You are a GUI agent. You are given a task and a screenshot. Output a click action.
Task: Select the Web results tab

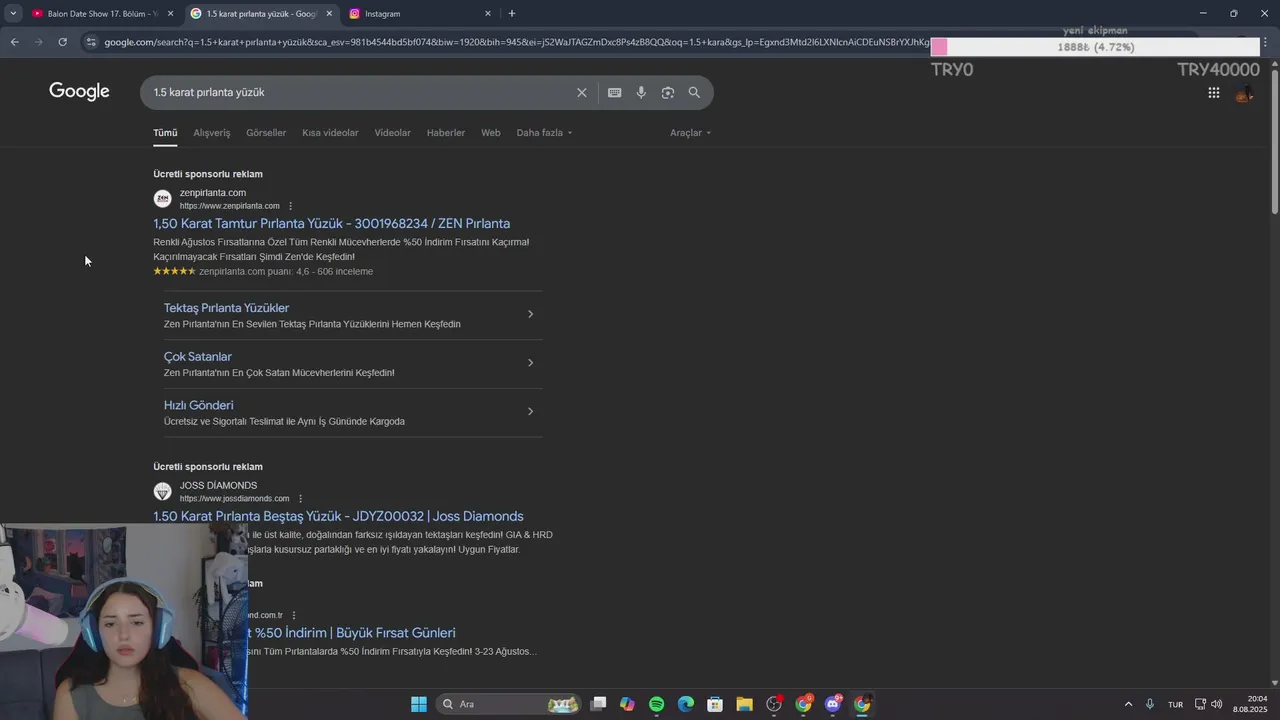click(x=490, y=133)
